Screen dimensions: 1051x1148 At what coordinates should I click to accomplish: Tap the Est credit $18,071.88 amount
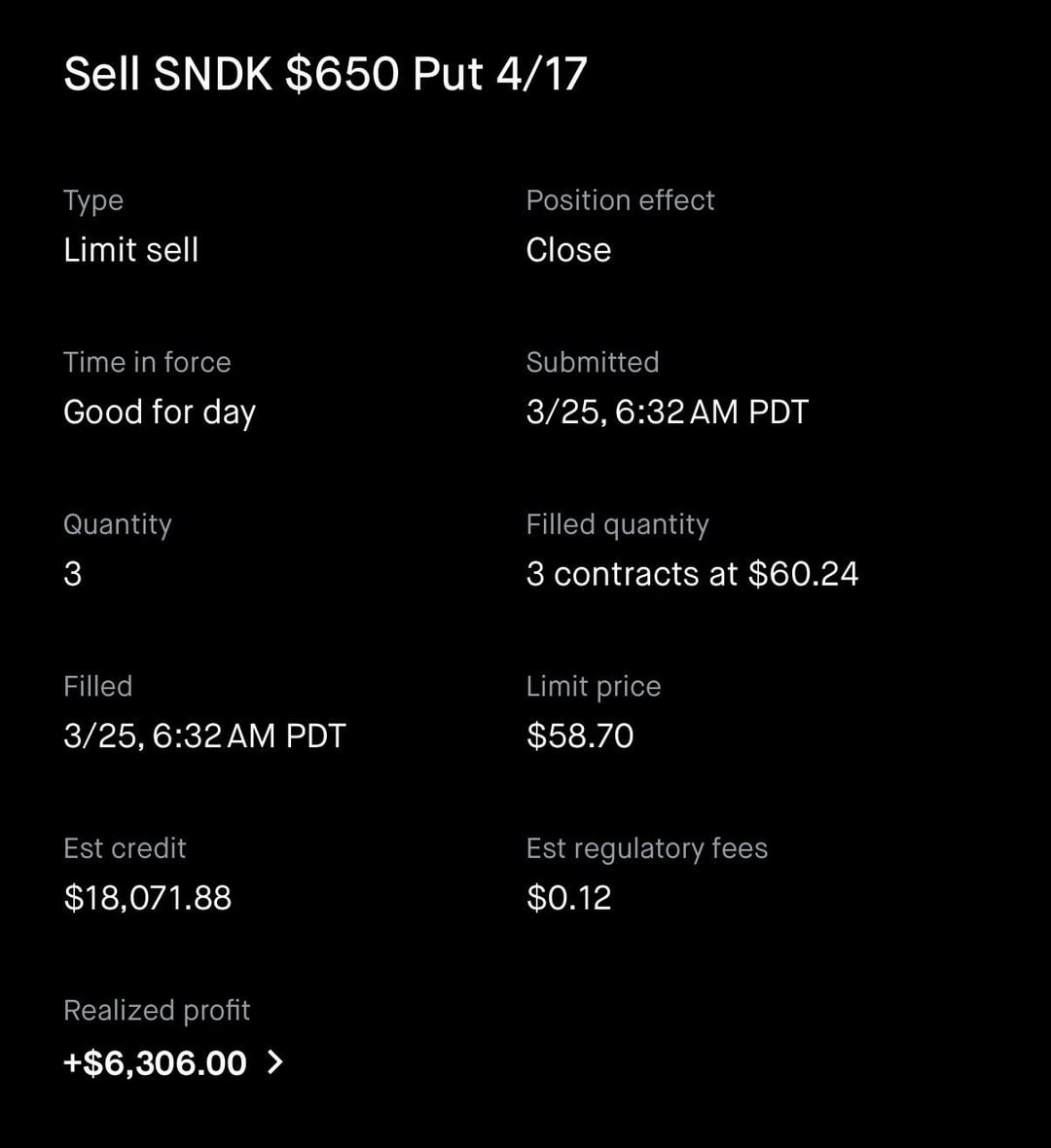pos(148,898)
